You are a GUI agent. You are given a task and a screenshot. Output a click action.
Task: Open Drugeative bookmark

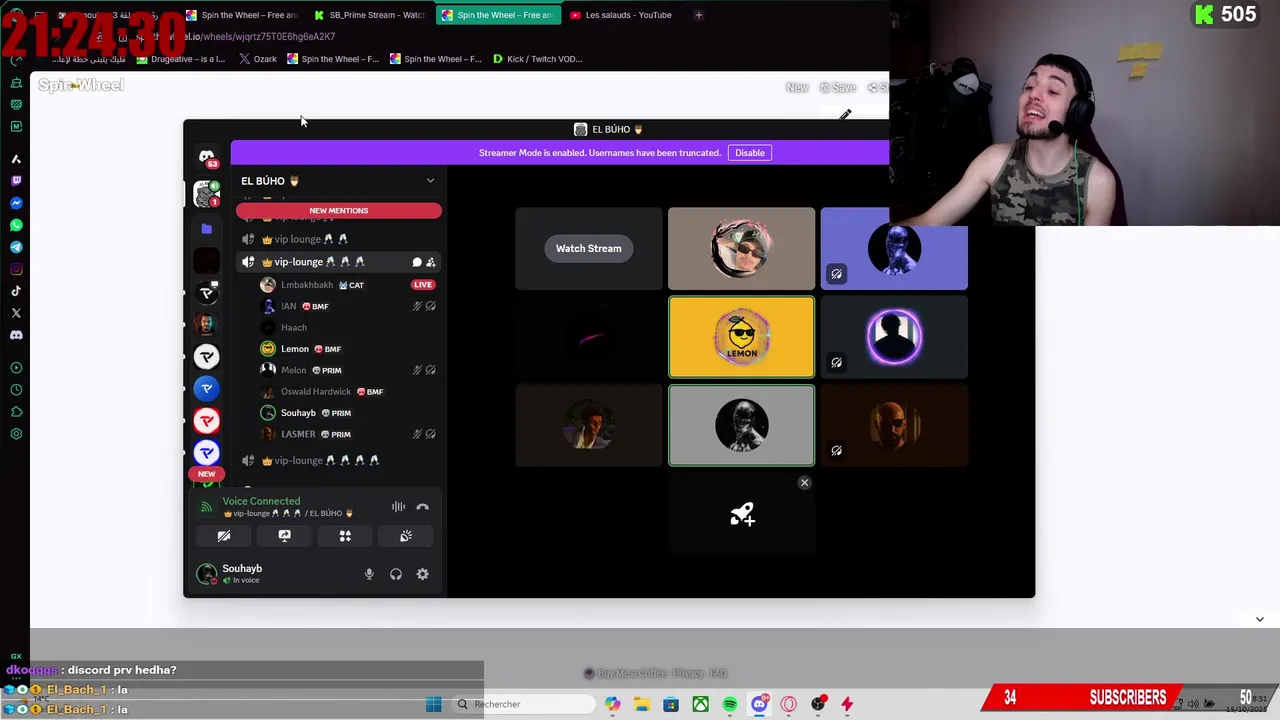[181, 59]
